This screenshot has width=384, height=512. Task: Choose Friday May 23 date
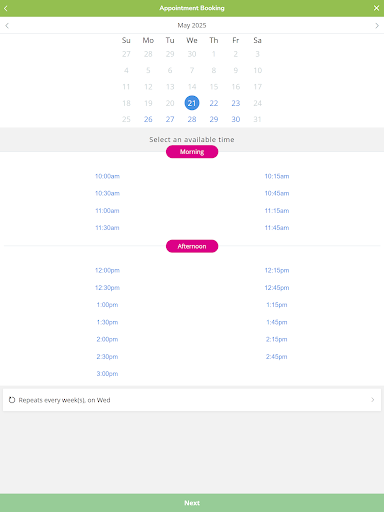(x=236, y=103)
